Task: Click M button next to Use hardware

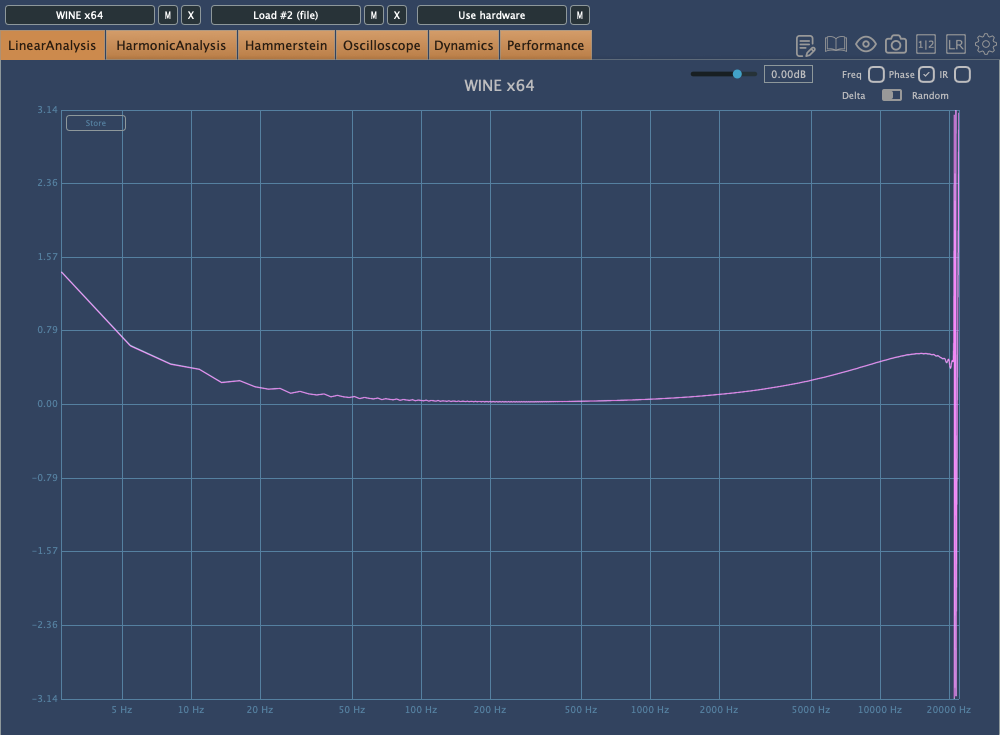Action: [579, 15]
